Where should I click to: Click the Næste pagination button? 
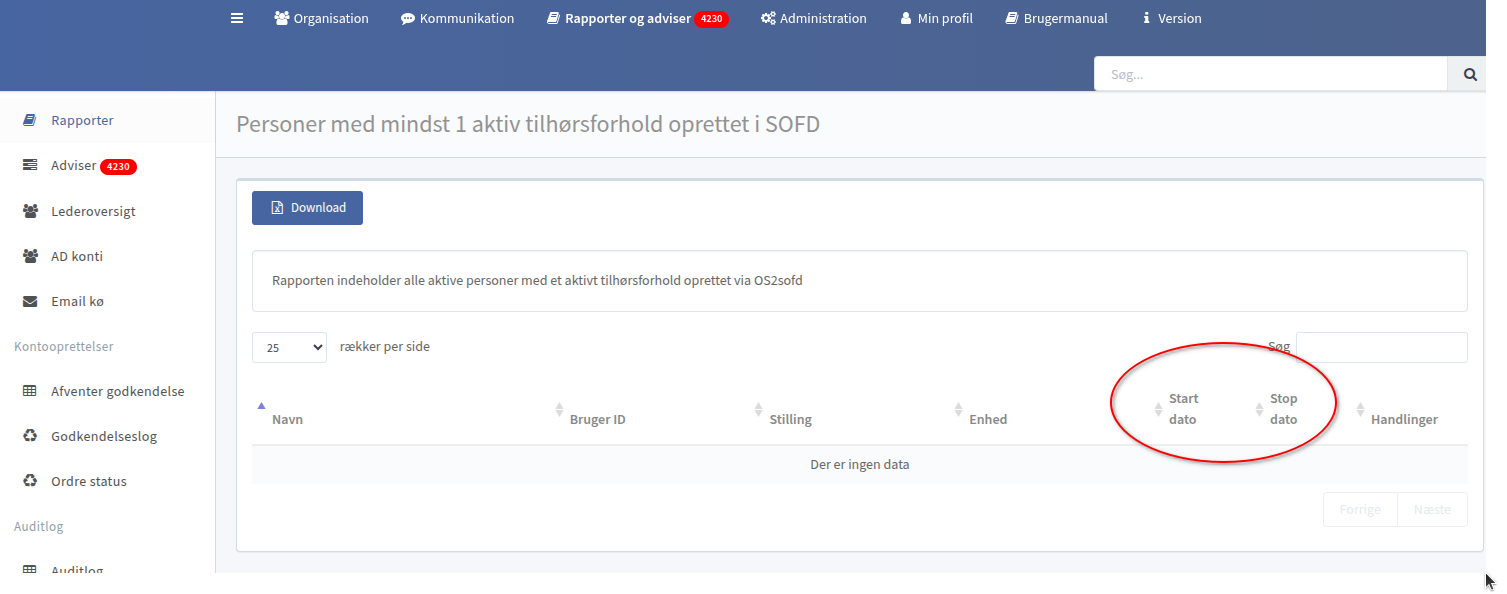pyautogui.click(x=1432, y=509)
